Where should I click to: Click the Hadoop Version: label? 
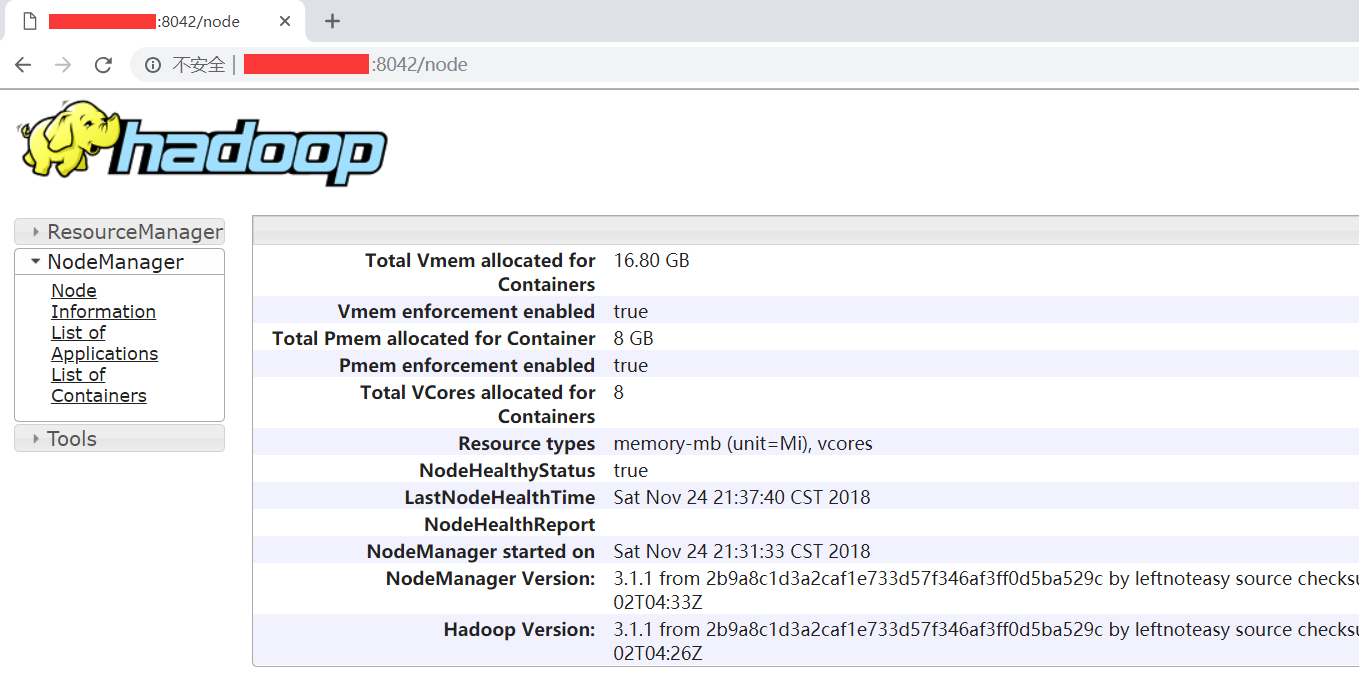click(x=520, y=629)
